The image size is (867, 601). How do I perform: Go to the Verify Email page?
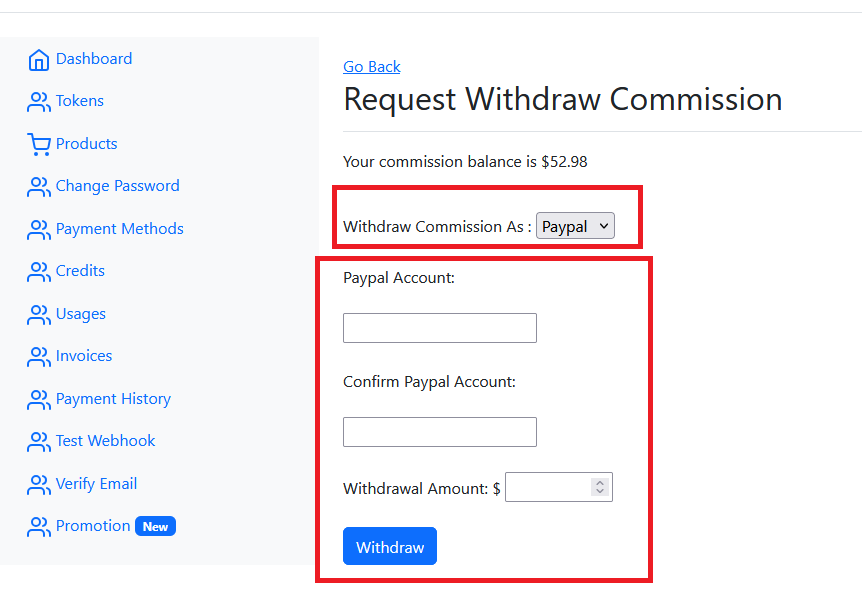coord(96,484)
